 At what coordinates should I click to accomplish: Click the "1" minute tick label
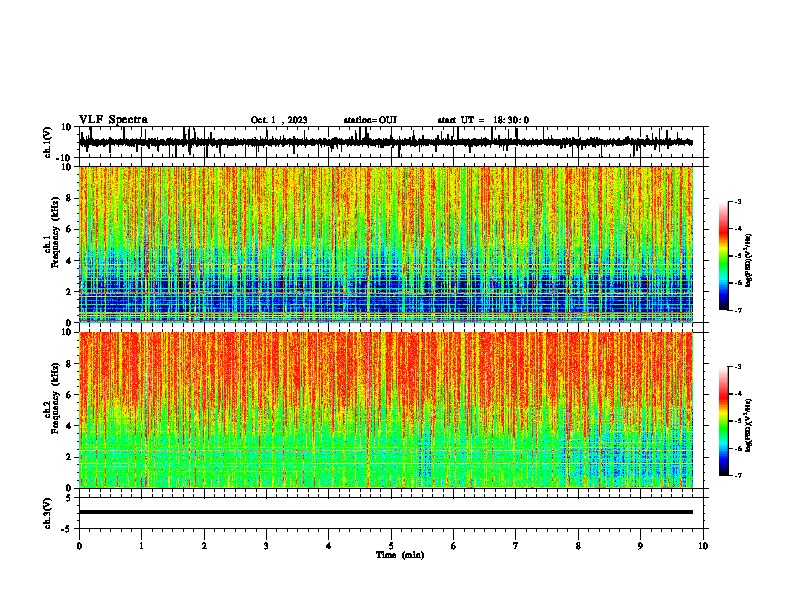click(142, 546)
